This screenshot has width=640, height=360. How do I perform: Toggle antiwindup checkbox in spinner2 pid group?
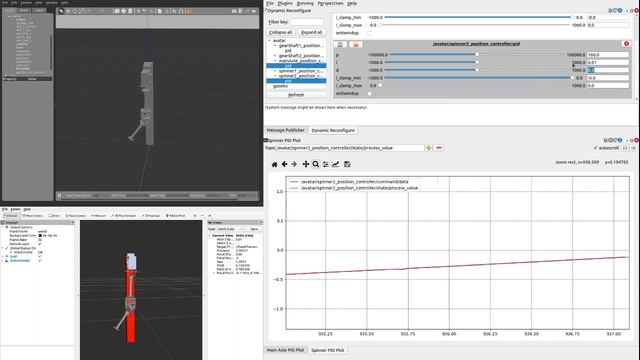pyautogui.click(x=369, y=93)
